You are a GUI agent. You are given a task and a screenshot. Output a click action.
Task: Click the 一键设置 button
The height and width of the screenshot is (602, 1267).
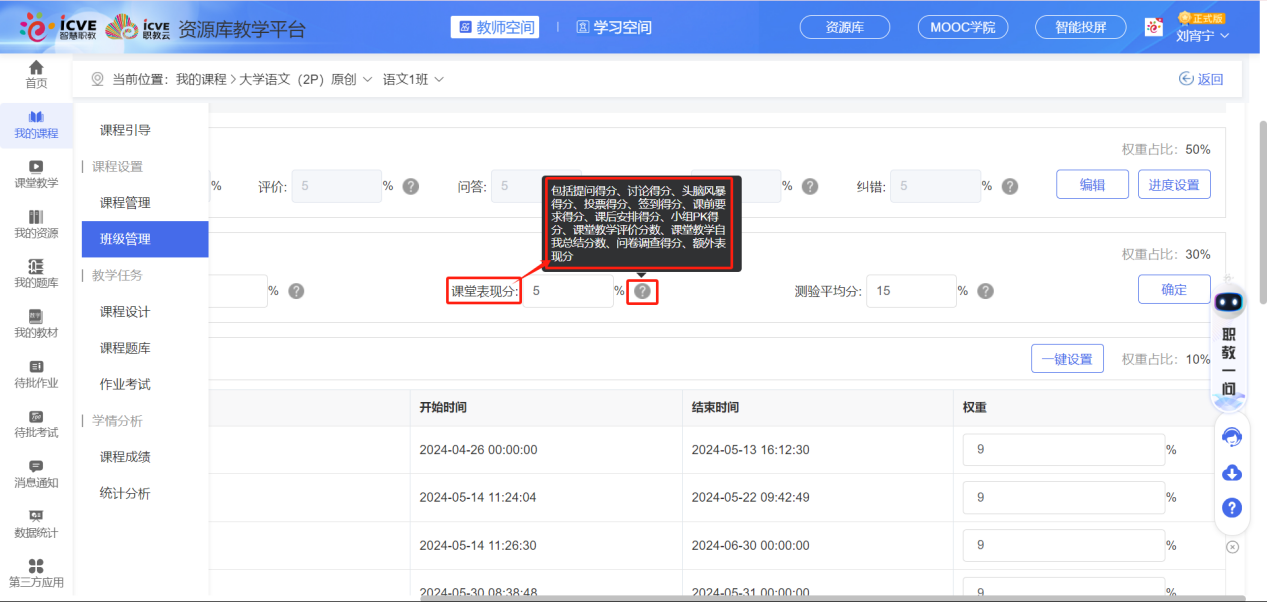coord(1067,359)
